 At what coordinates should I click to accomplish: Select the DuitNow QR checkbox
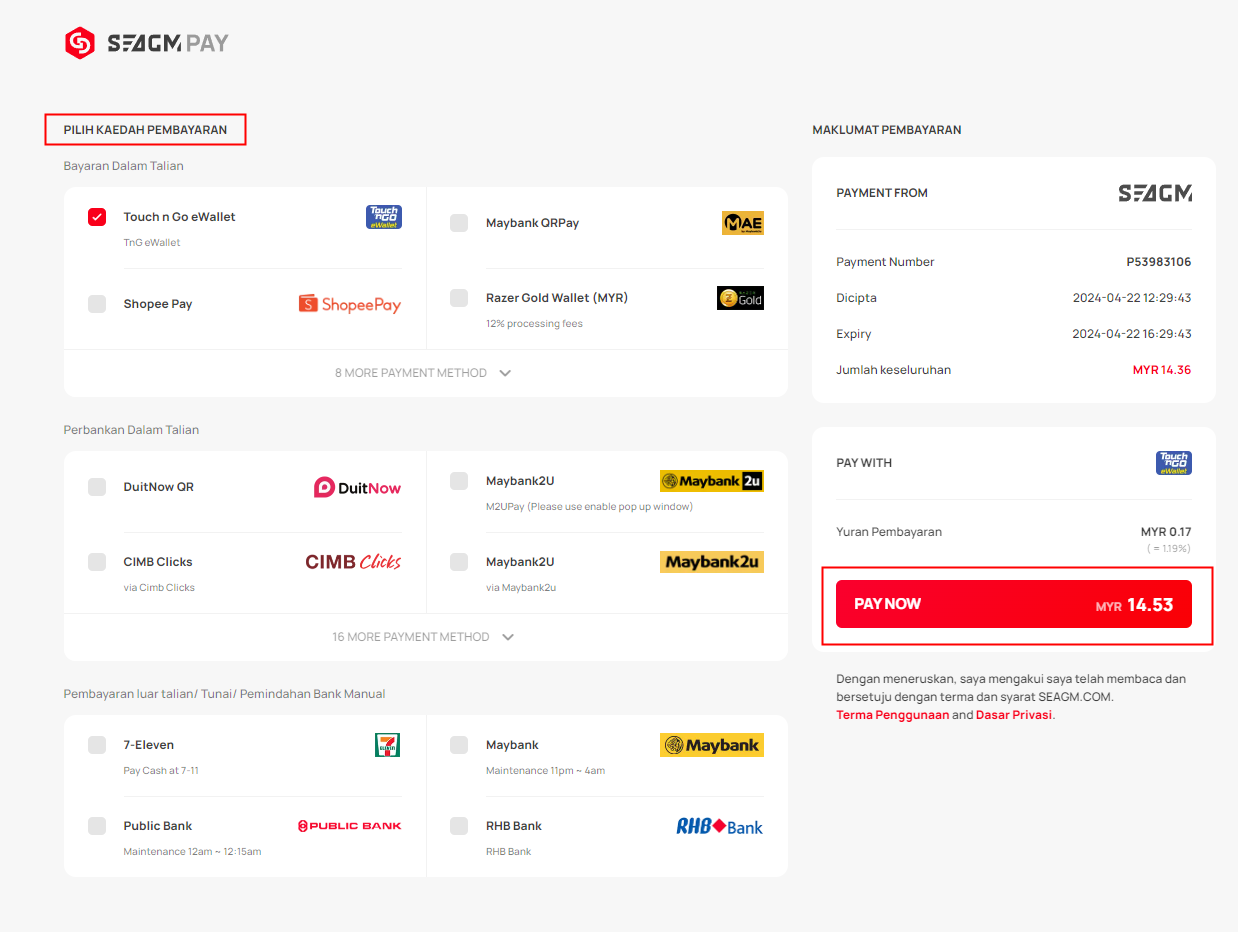point(97,487)
